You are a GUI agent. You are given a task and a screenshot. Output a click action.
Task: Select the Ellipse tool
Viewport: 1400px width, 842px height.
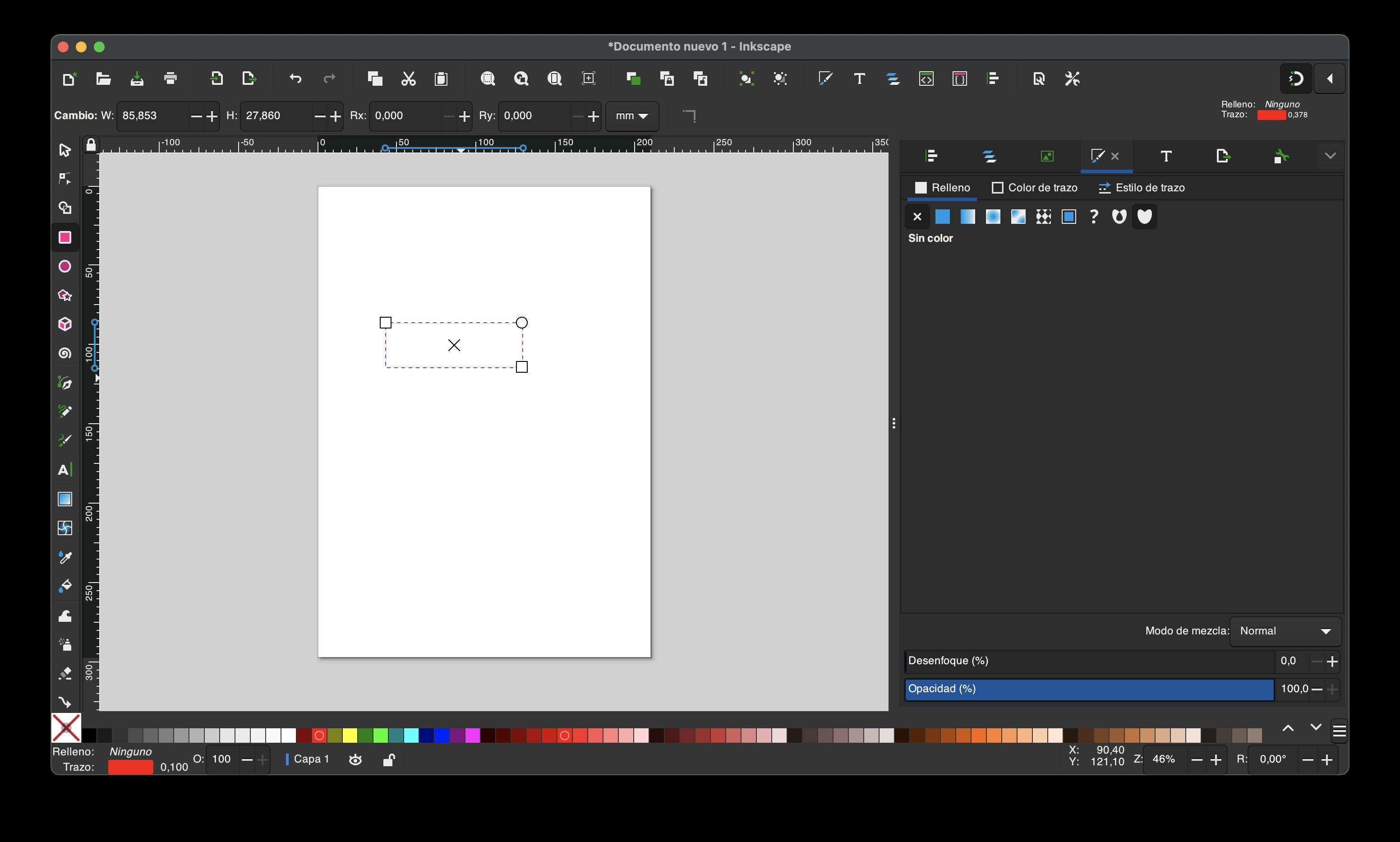pos(64,266)
